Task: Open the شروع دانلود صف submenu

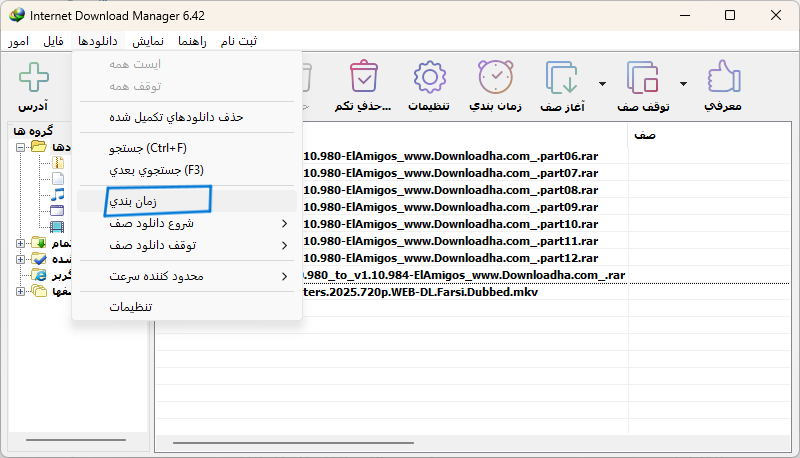Action: pos(187,223)
